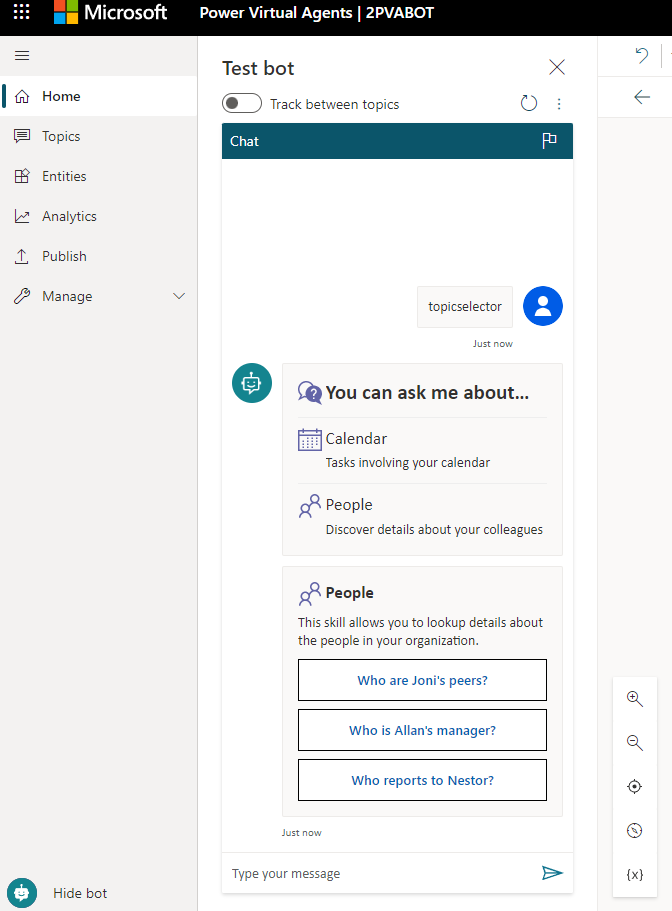Open the Publish page
The width and height of the screenshot is (672, 911).
tap(99, 256)
